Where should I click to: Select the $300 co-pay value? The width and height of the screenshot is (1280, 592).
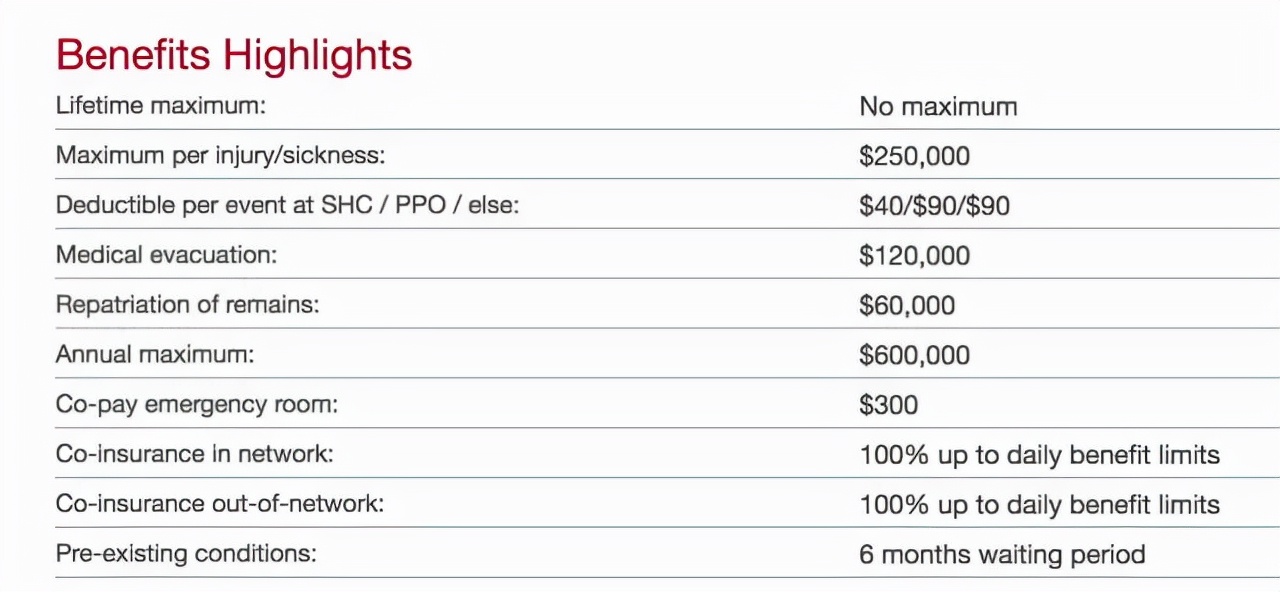(888, 405)
